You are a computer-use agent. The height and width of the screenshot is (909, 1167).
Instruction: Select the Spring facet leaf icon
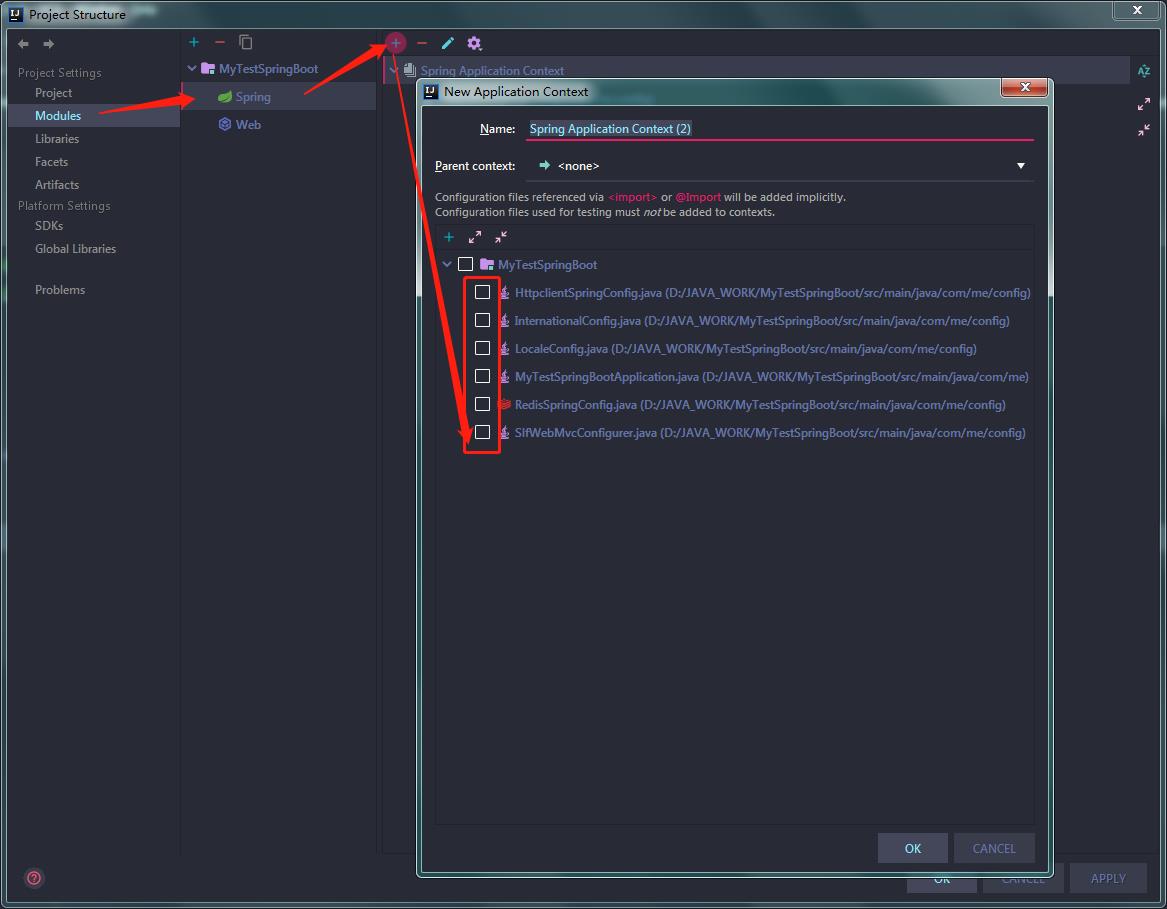point(225,97)
